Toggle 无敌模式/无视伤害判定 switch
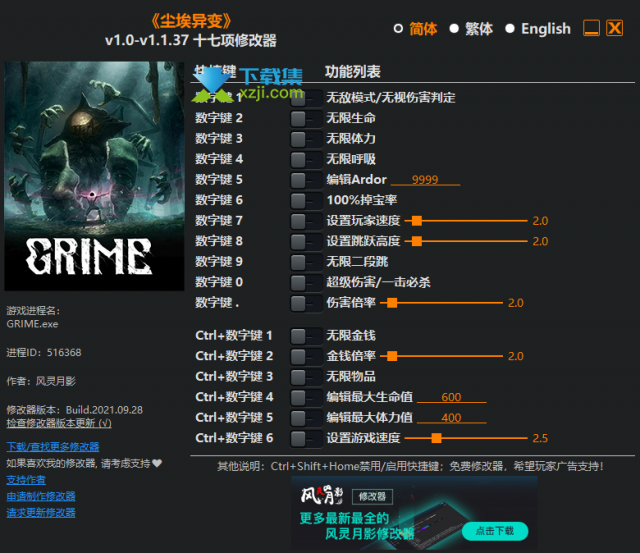The width and height of the screenshot is (640, 553). 306,98
